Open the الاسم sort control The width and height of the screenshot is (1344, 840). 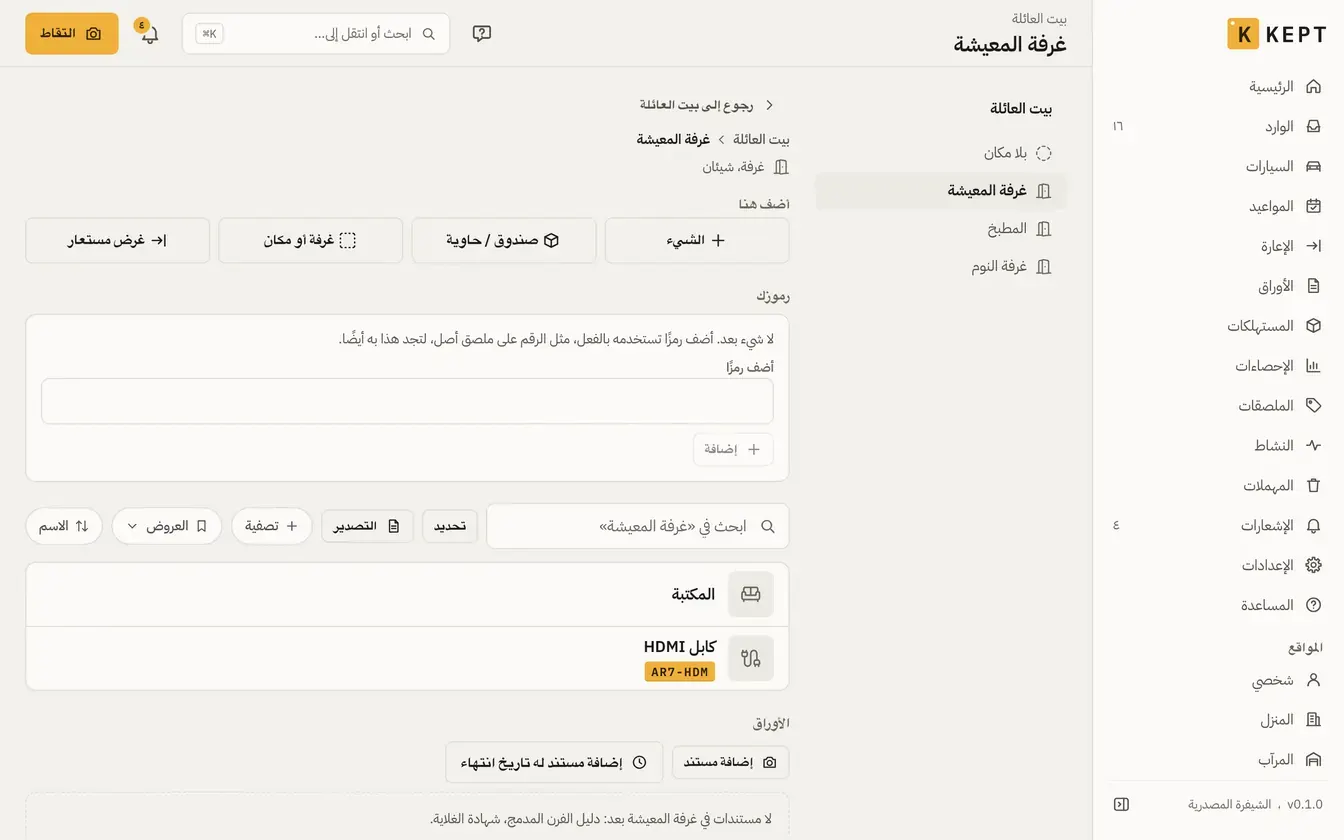click(64, 526)
